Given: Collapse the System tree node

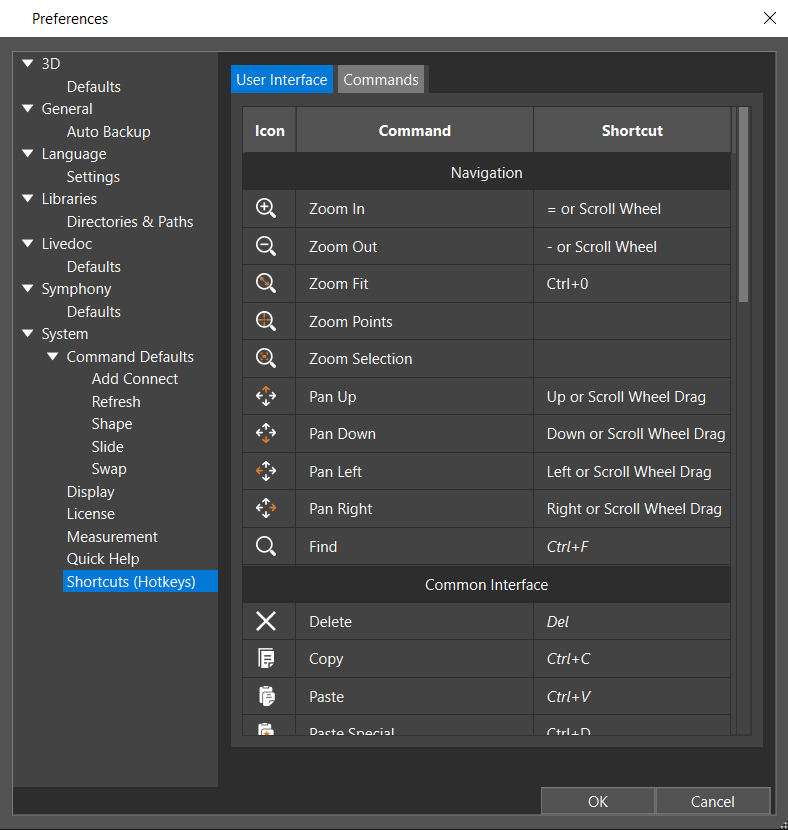Looking at the screenshot, I should (x=28, y=333).
